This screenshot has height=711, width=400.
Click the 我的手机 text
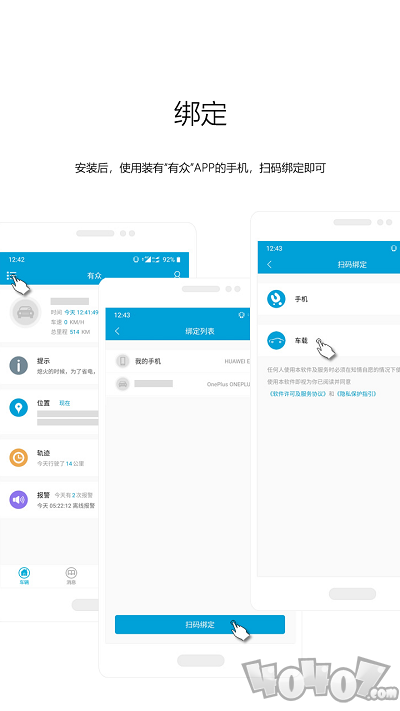coord(148,361)
